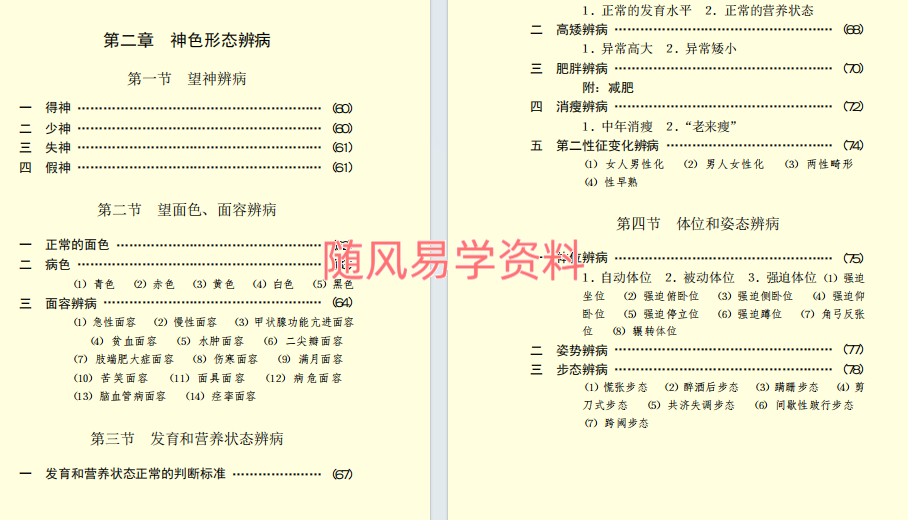Viewport: 908px width, 520px height.
Task: Go to the 步态辨病 entry
Action: point(582,369)
